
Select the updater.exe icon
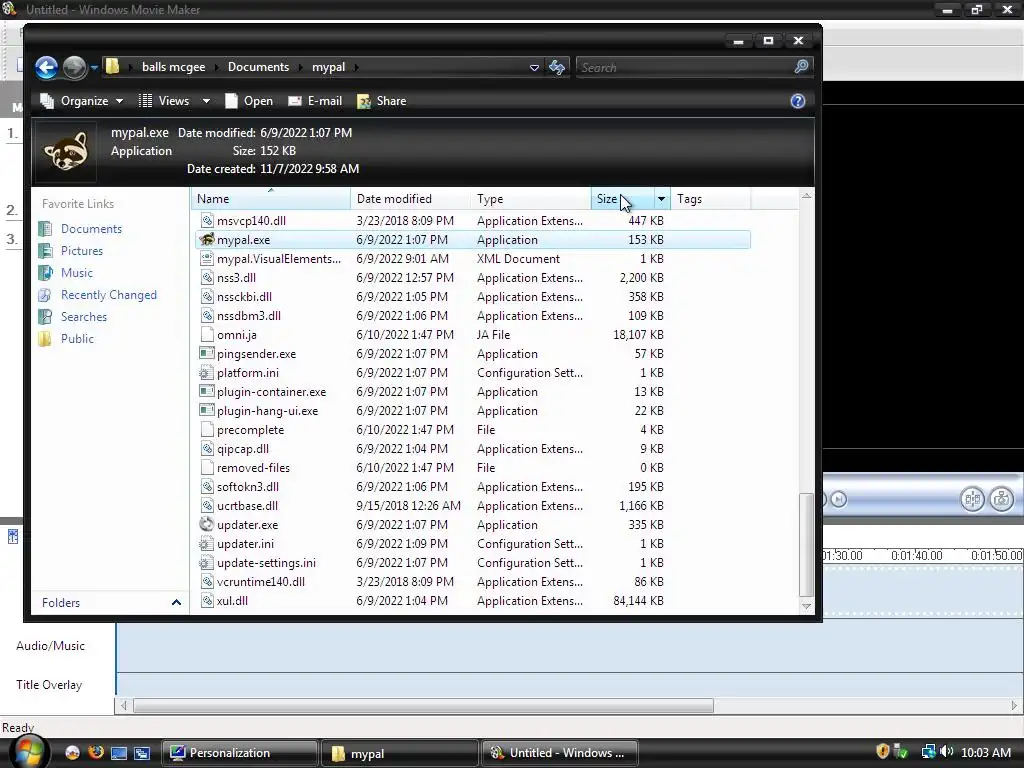tap(207, 525)
